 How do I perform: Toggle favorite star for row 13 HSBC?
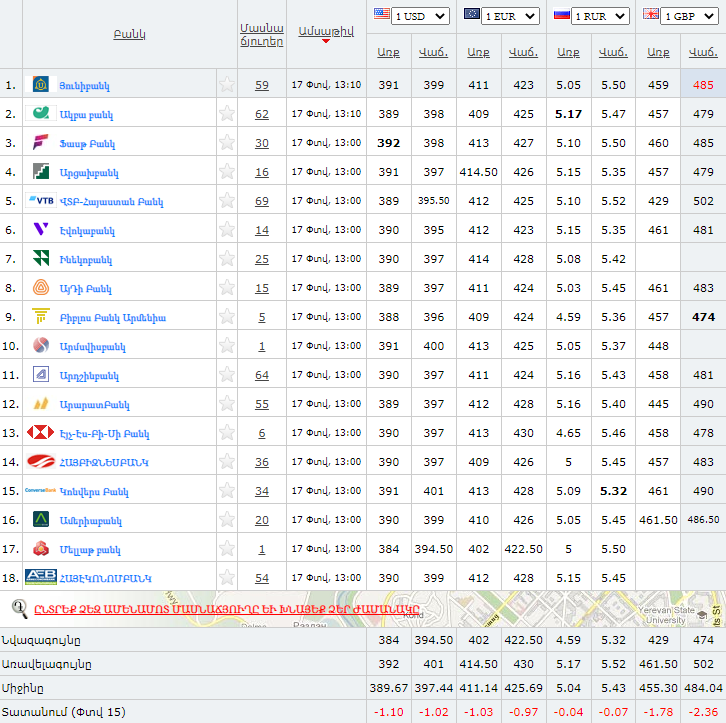(x=227, y=432)
